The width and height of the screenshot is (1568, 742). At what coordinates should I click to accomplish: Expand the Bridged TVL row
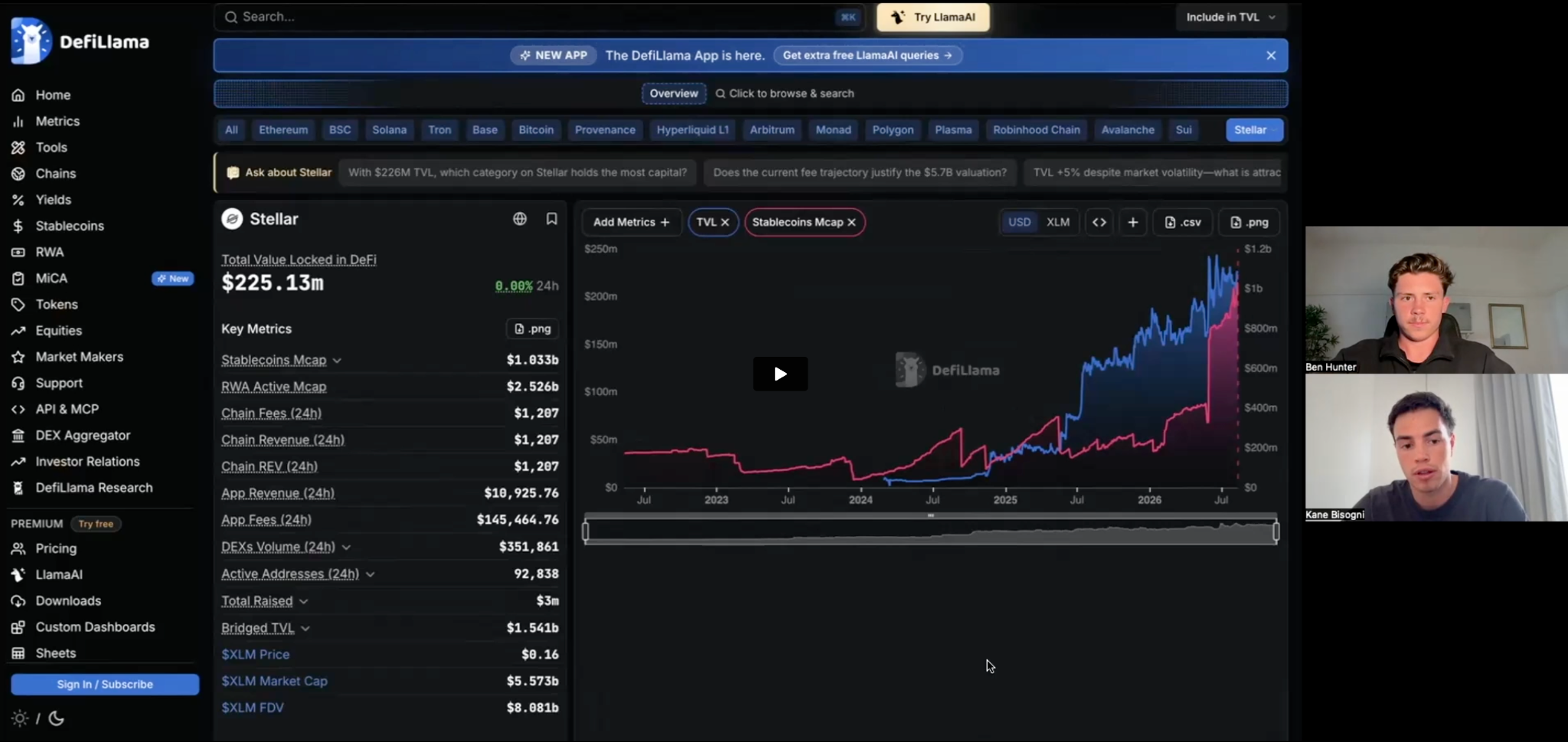pos(305,629)
